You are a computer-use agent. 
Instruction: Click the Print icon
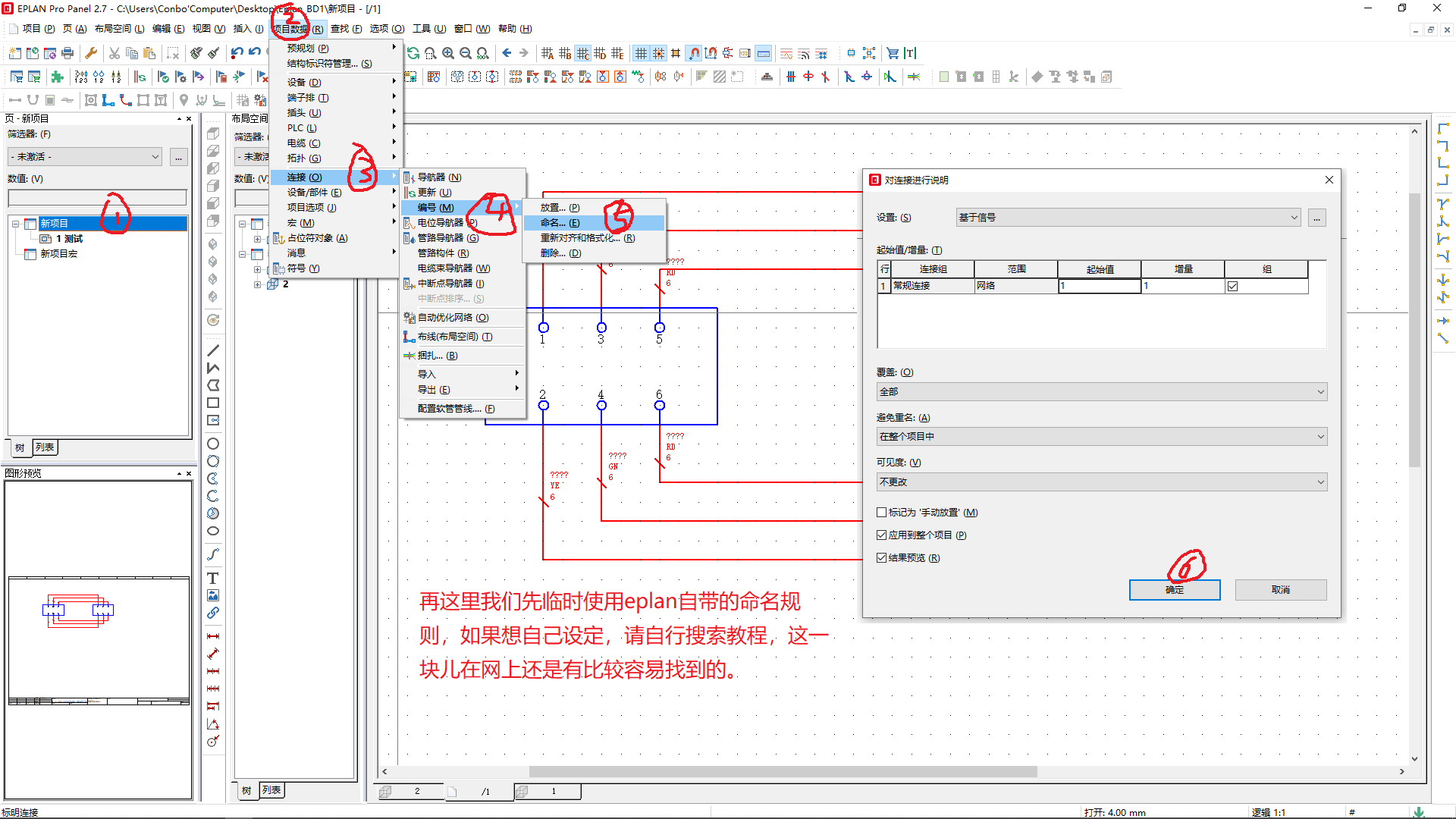point(67,53)
